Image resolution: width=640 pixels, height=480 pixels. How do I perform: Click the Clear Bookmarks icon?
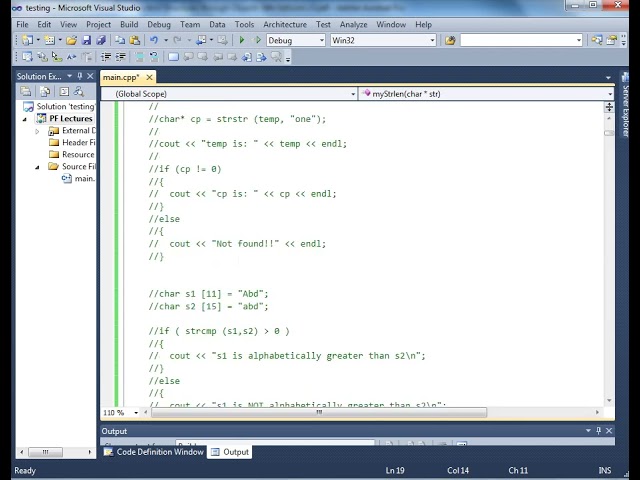pyautogui.click(x=276, y=57)
